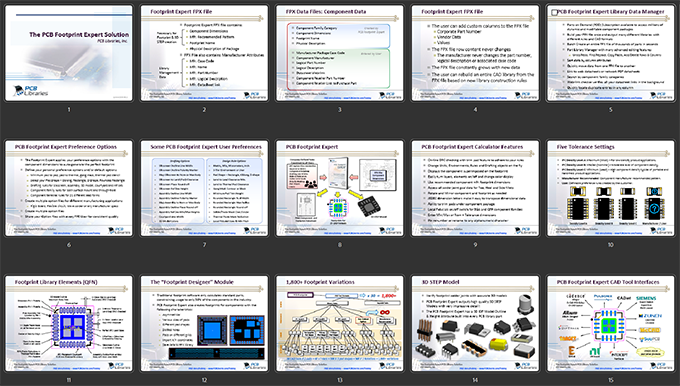The width and height of the screenshot is (680, 386).
Task: Click the slide number 8 label
Action: [340, 245]
